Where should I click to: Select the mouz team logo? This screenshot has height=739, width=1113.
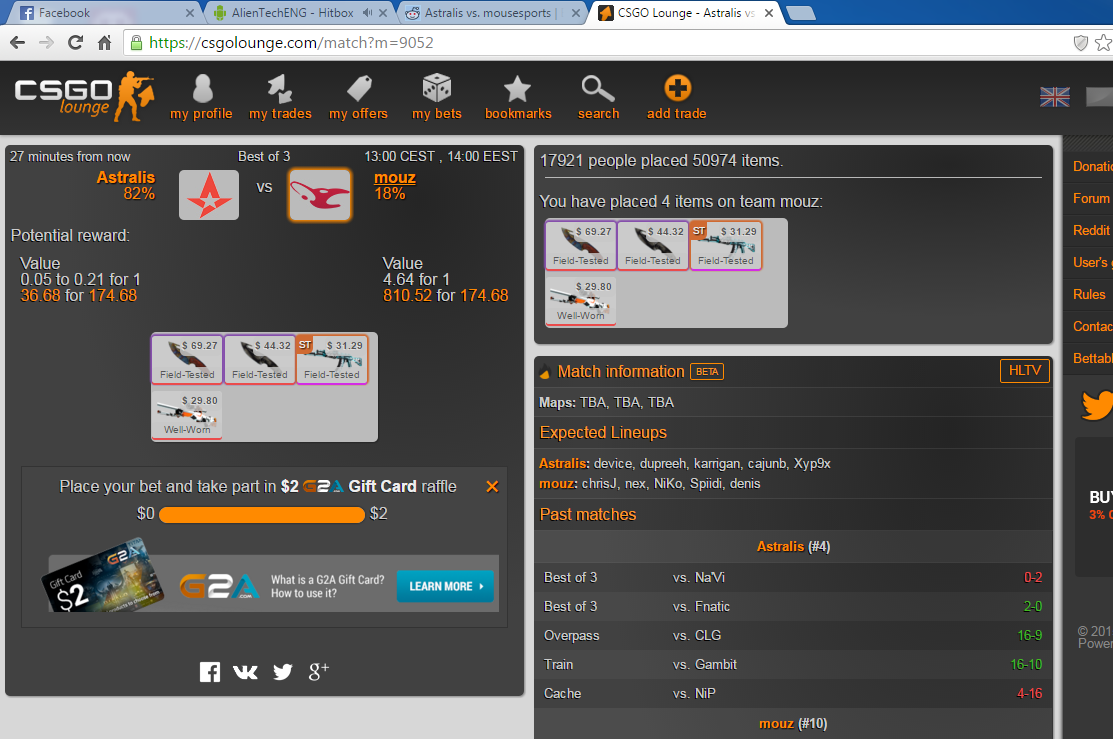tap(320, 195)
